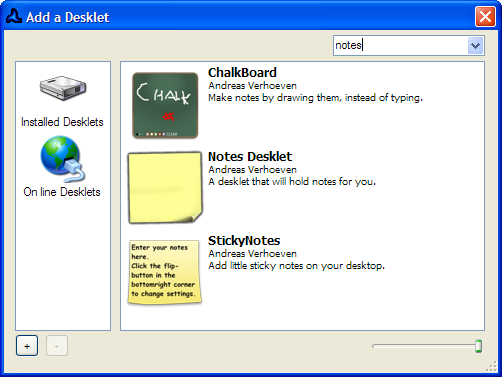Click "A desklet that will hold notes" description
Image resolution: width=502 pixels, height=377 pixels.
pyautogui.click(x=292, y=182)
